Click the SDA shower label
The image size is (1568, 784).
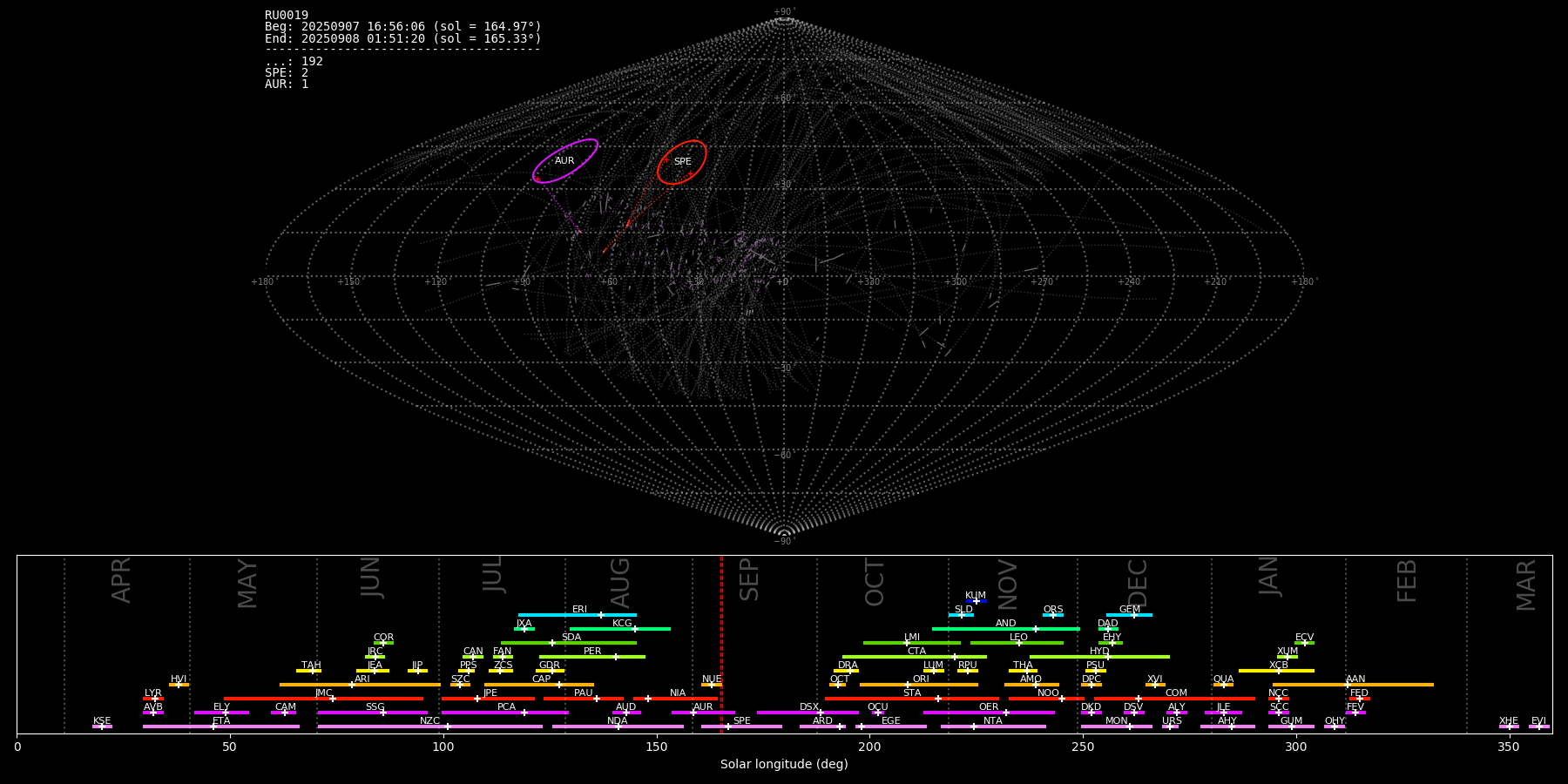(571, 638)
